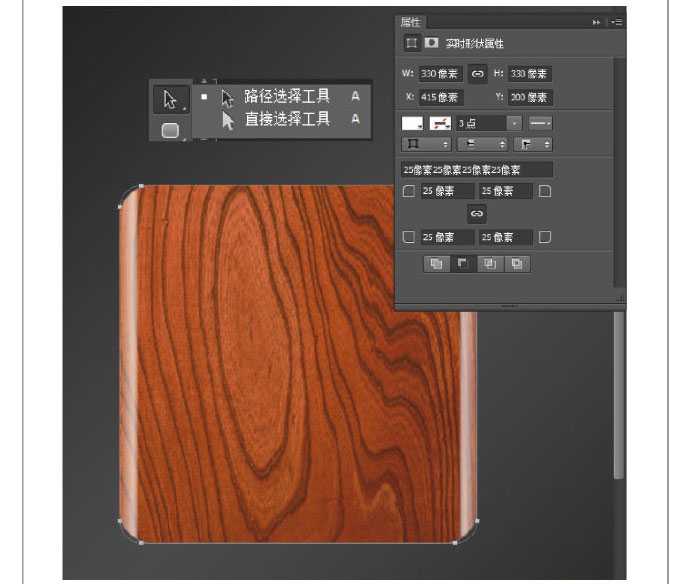The image size is (690, 584).
Task: Click the live shape properties icon
Action: 410,43
